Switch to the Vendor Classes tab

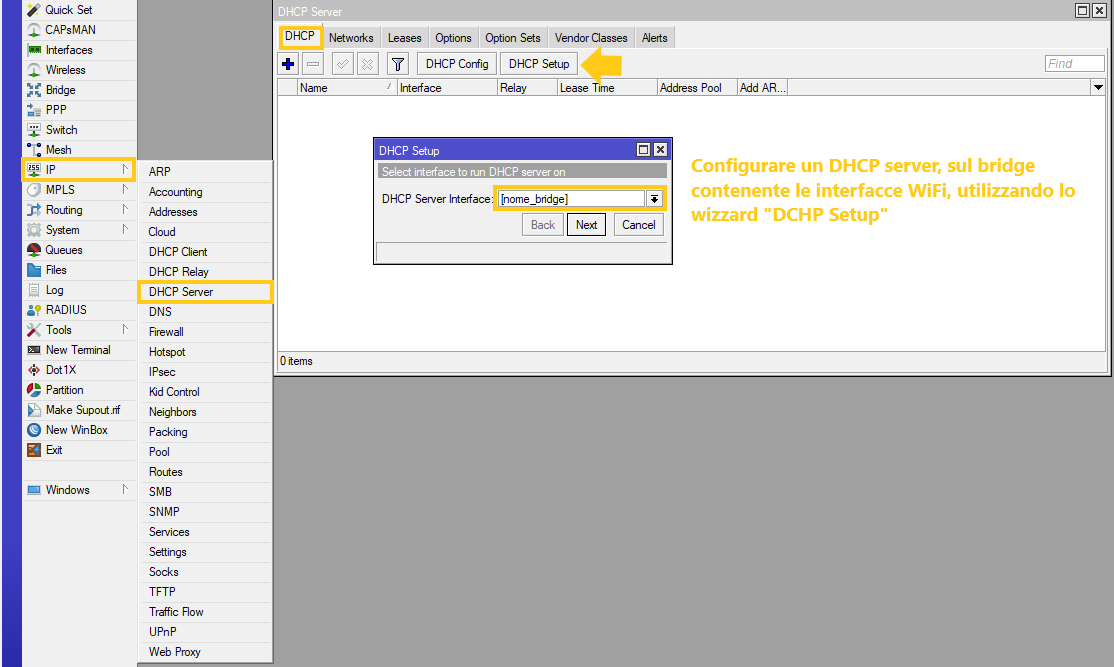point(591,38)
